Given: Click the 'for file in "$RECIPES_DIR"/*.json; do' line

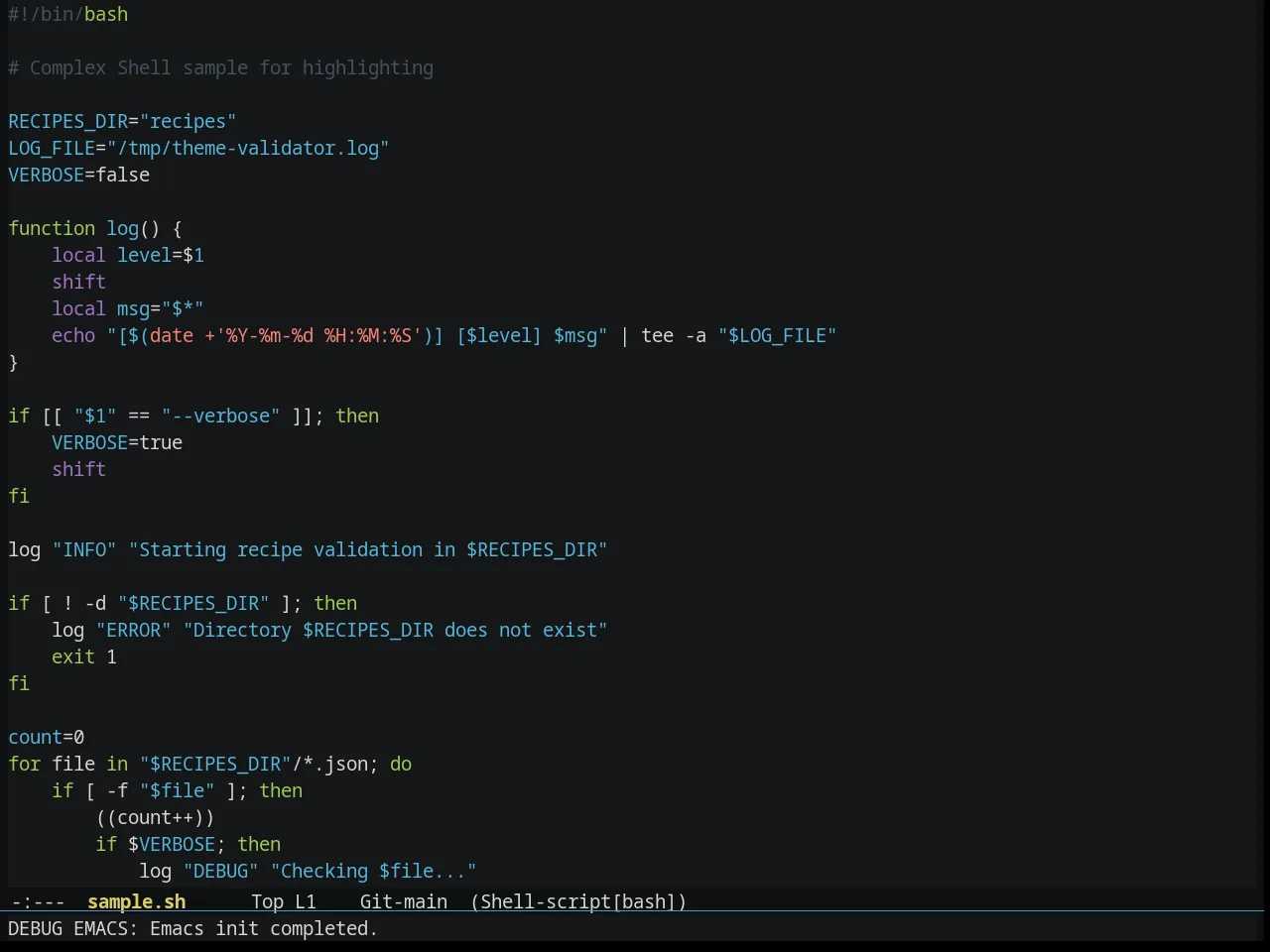Looking at the screenshot, I should [x=209, y=764].
